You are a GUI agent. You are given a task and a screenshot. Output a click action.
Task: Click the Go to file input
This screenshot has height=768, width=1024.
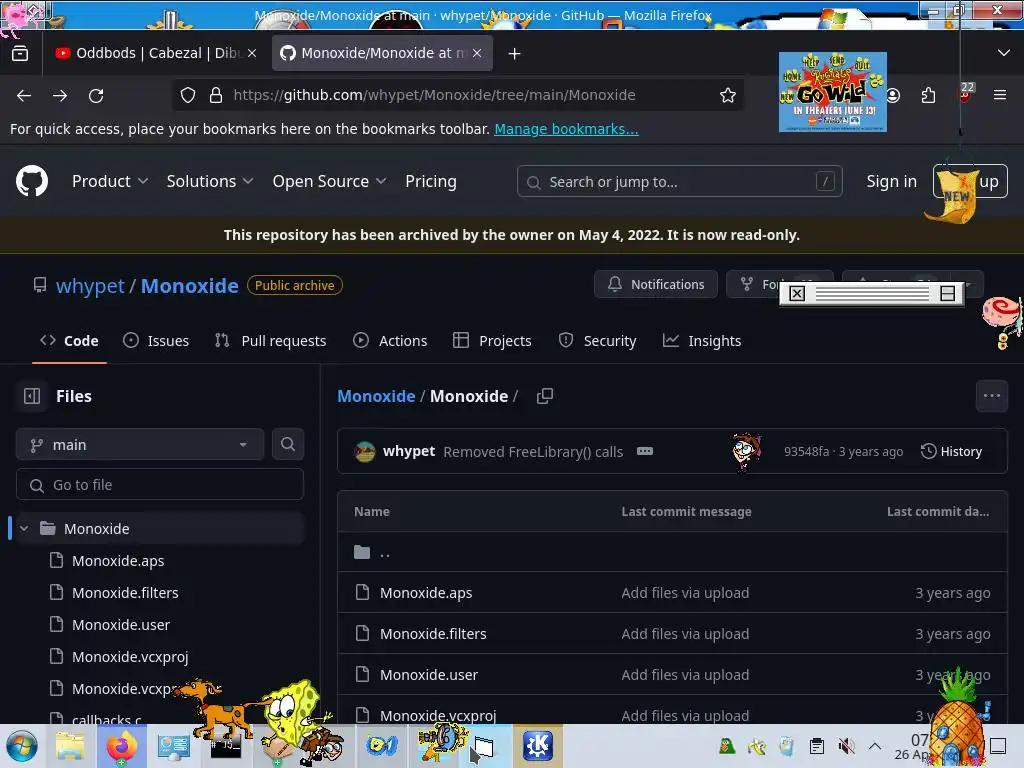pyautogui.click(x=160, y=485)
